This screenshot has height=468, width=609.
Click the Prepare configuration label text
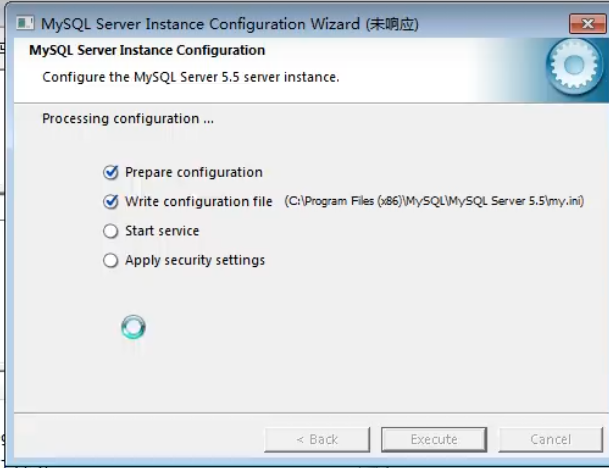(x=193, y=172)
